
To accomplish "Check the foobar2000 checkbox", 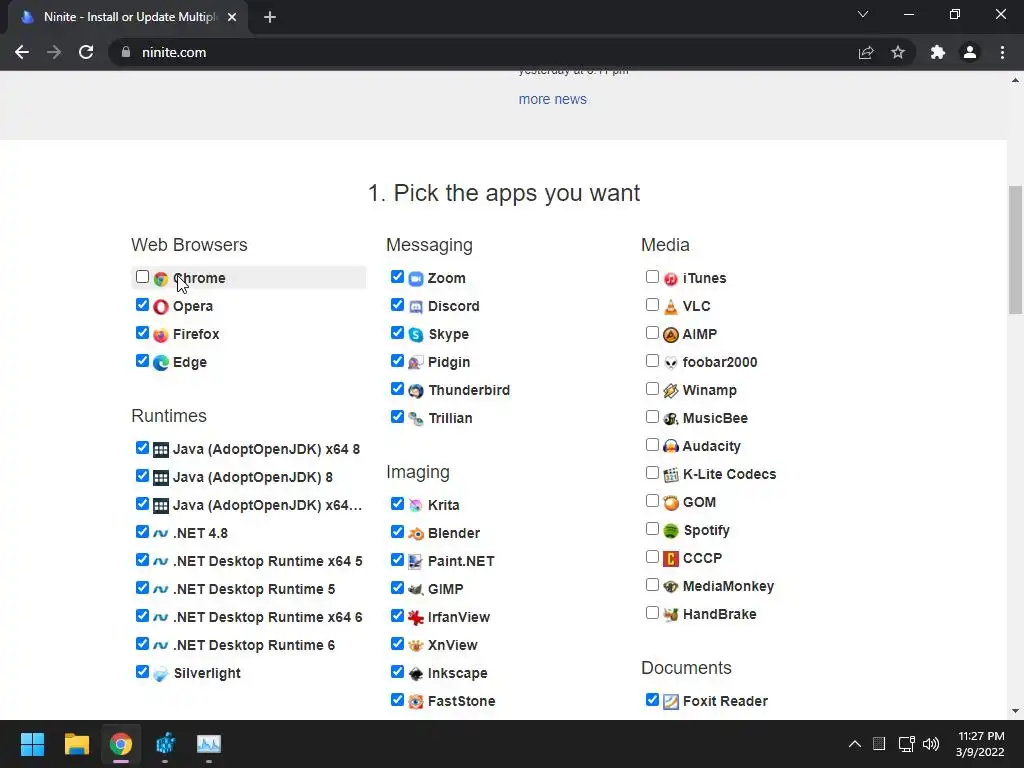I will tap(652, 361).
